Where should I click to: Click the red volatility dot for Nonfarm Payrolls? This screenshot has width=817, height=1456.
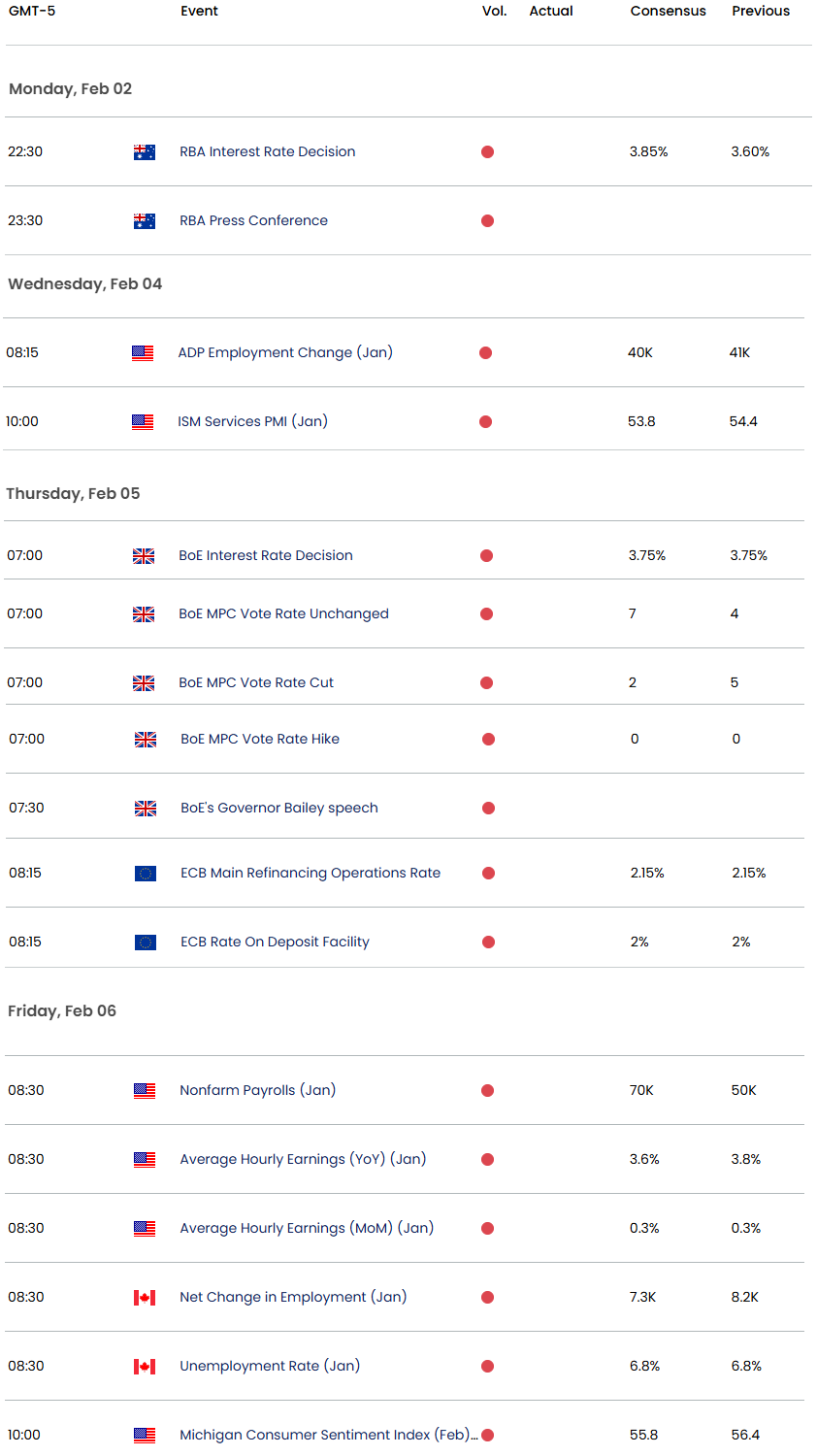[487, 1090]
